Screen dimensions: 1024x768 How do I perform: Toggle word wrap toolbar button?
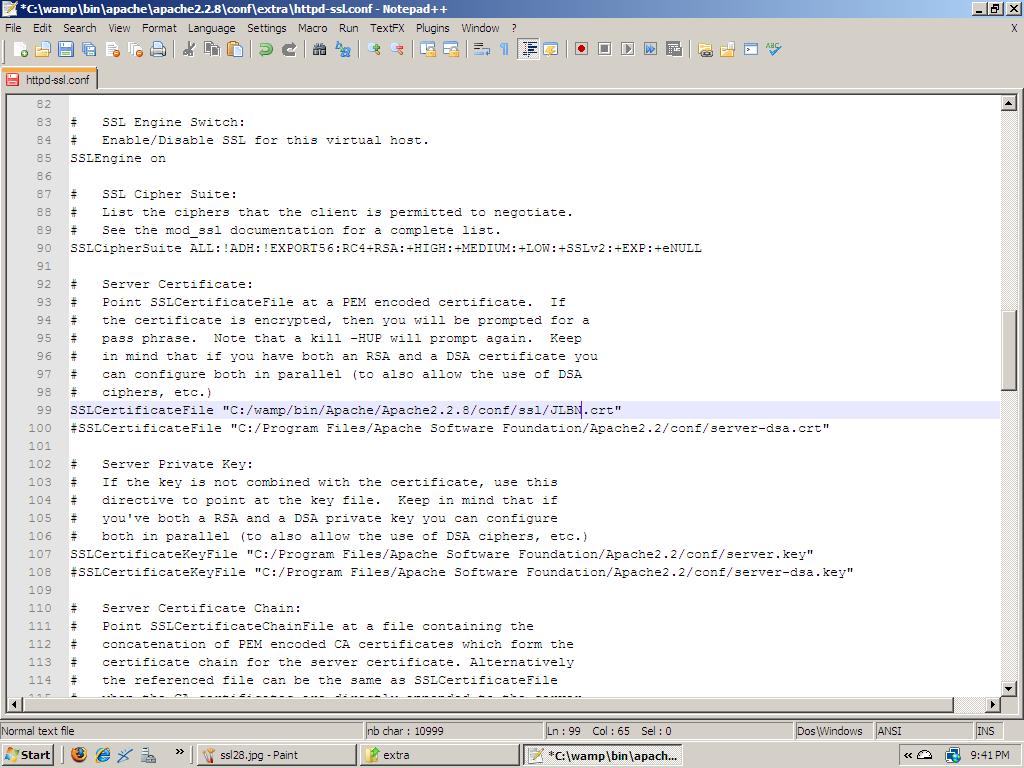(x=481, y=49)
